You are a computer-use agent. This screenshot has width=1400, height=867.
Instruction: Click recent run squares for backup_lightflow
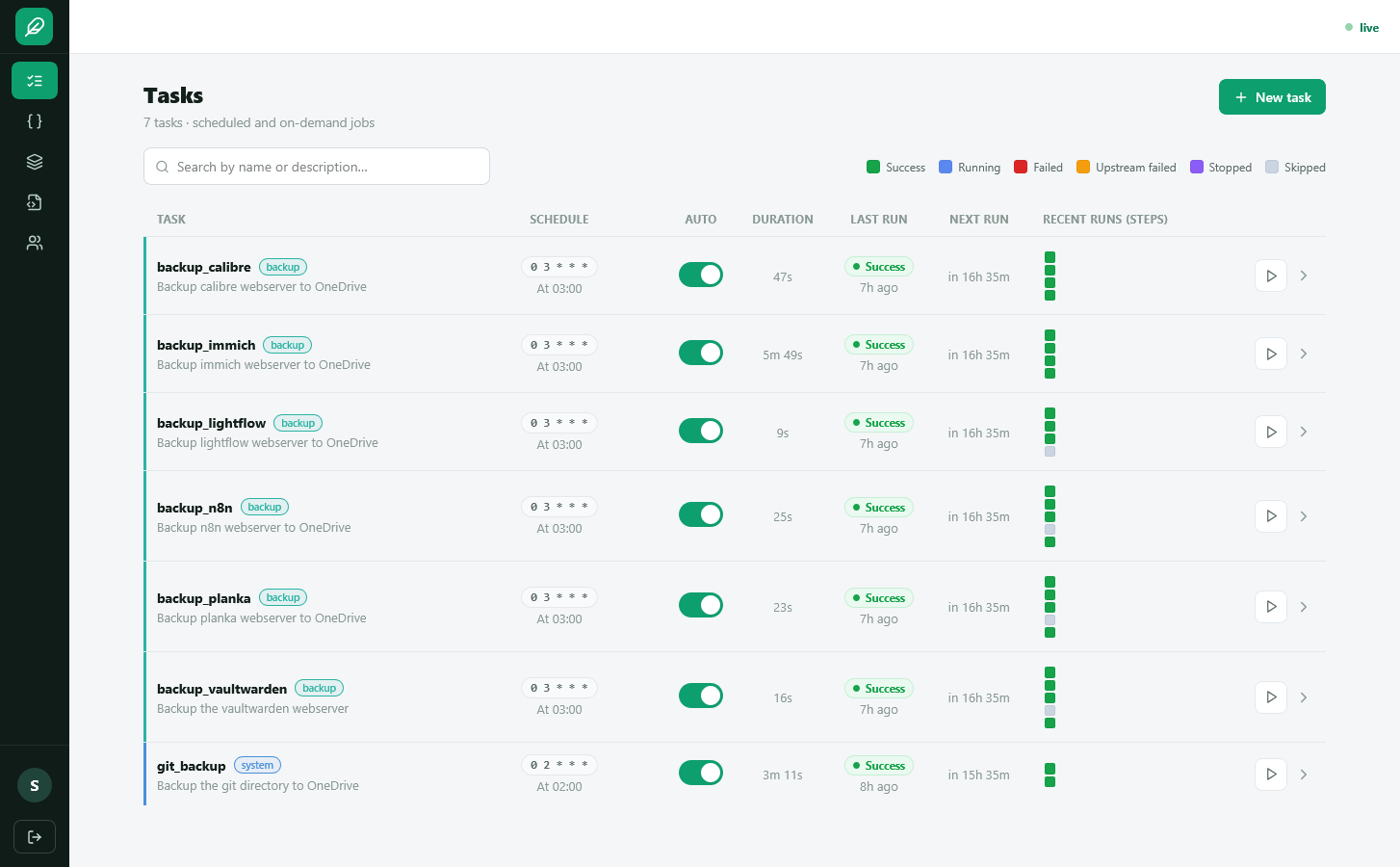[1050, 433]
